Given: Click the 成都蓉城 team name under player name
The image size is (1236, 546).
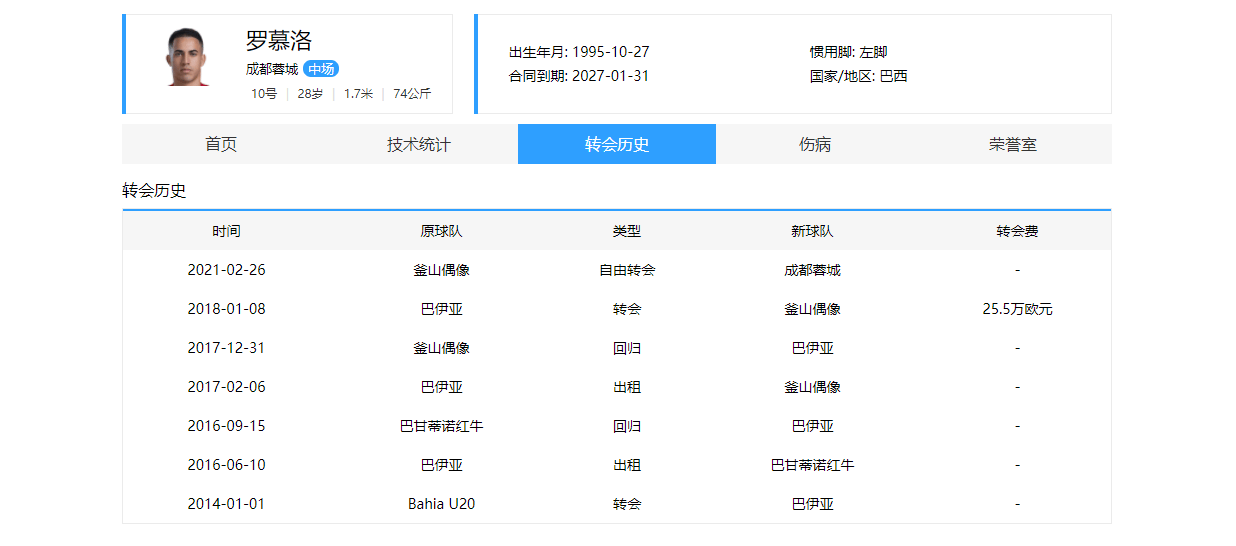Looking at the screenshot, I should tap(272, 69).
